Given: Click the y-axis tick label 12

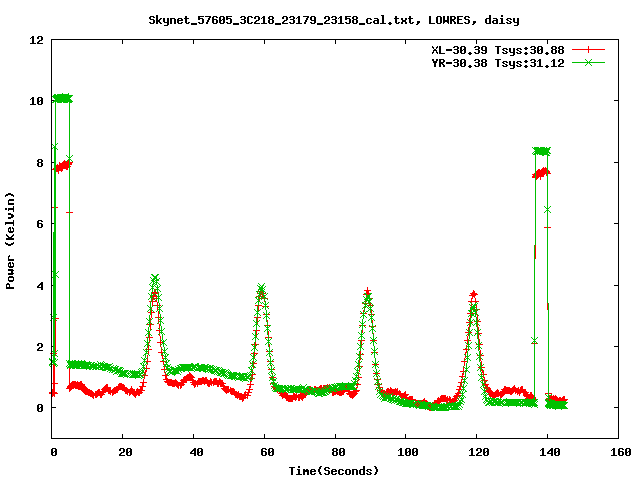Looking at the screenshot, I should 36,40.
